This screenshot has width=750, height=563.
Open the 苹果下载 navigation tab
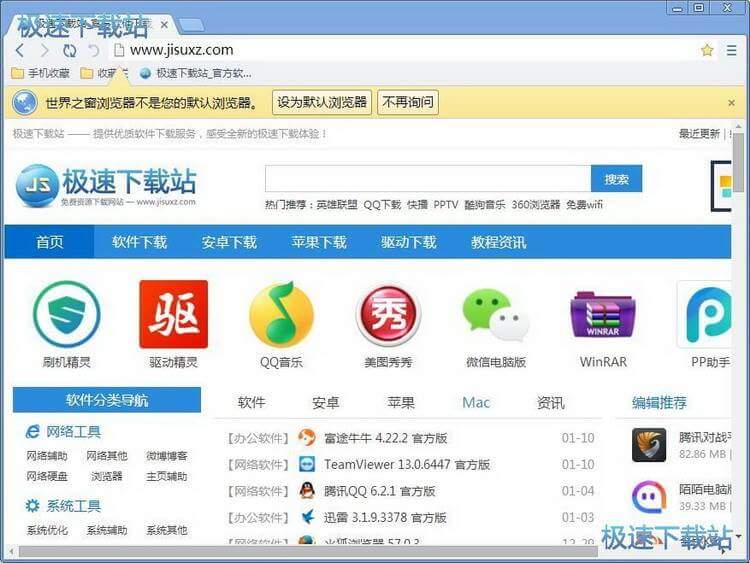tap(319, 242)
